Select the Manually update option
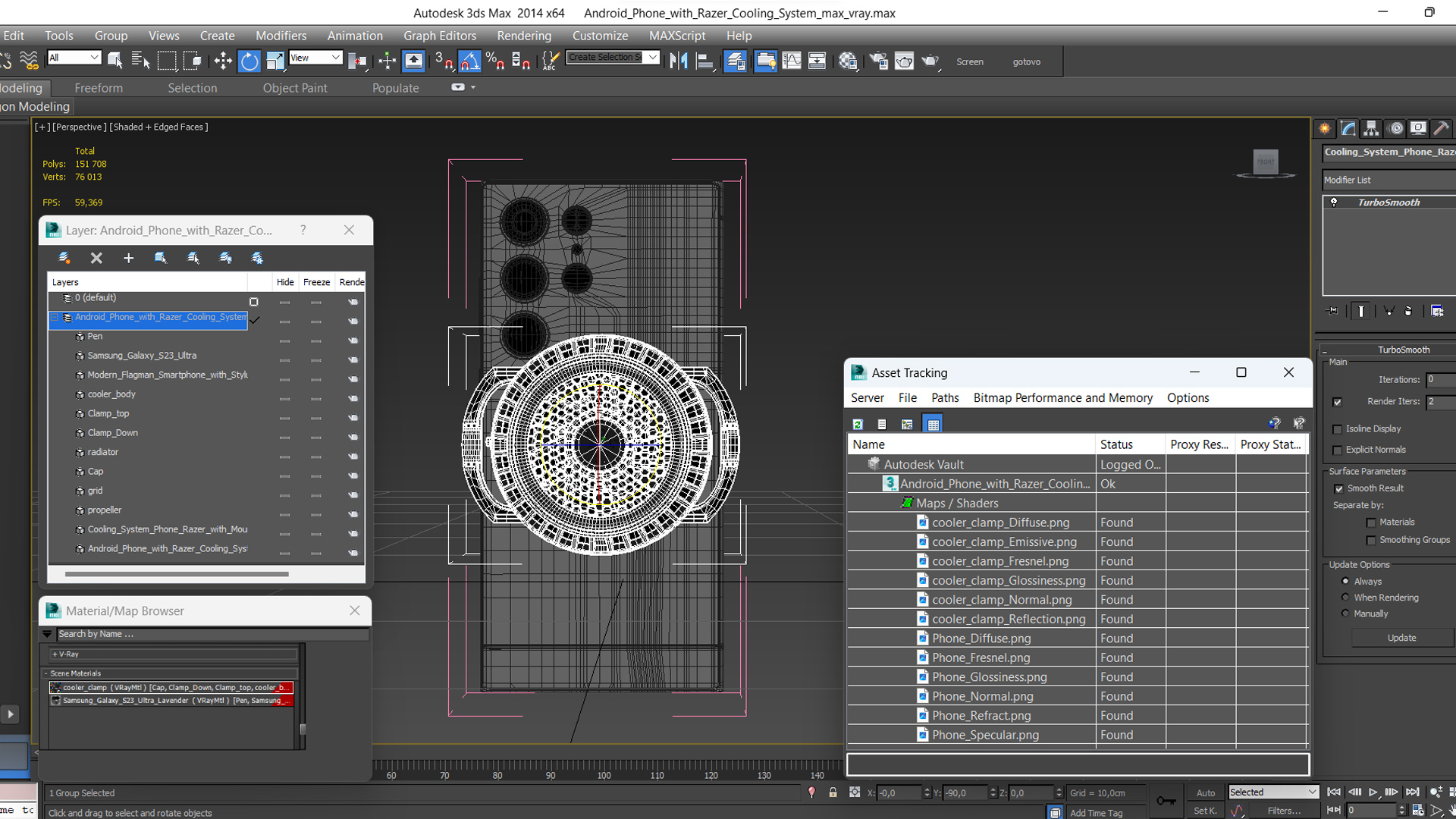Screen dimensions: 1456x819 tap(1345, 613)
